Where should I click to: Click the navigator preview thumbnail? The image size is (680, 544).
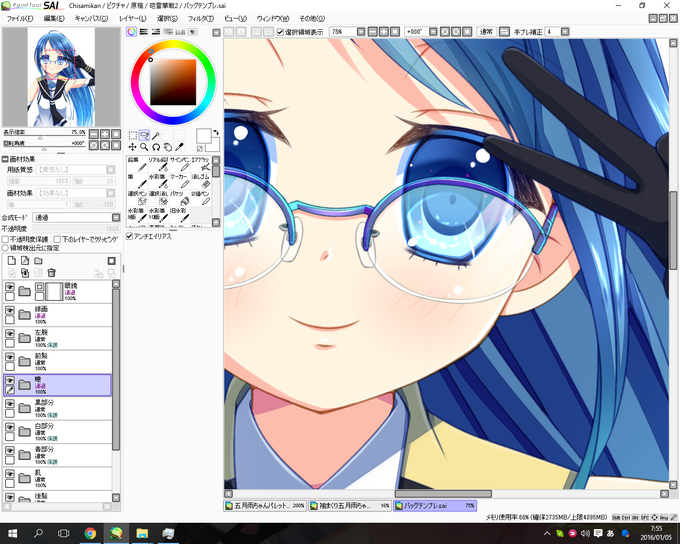coord(61,77)
